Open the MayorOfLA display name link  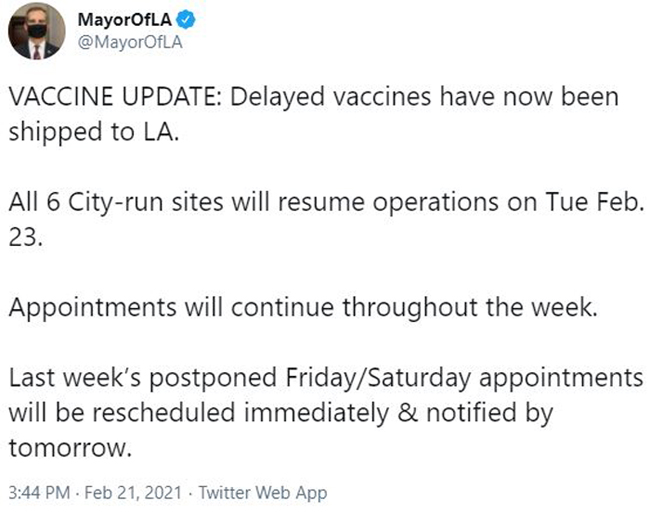coord(124,19)
